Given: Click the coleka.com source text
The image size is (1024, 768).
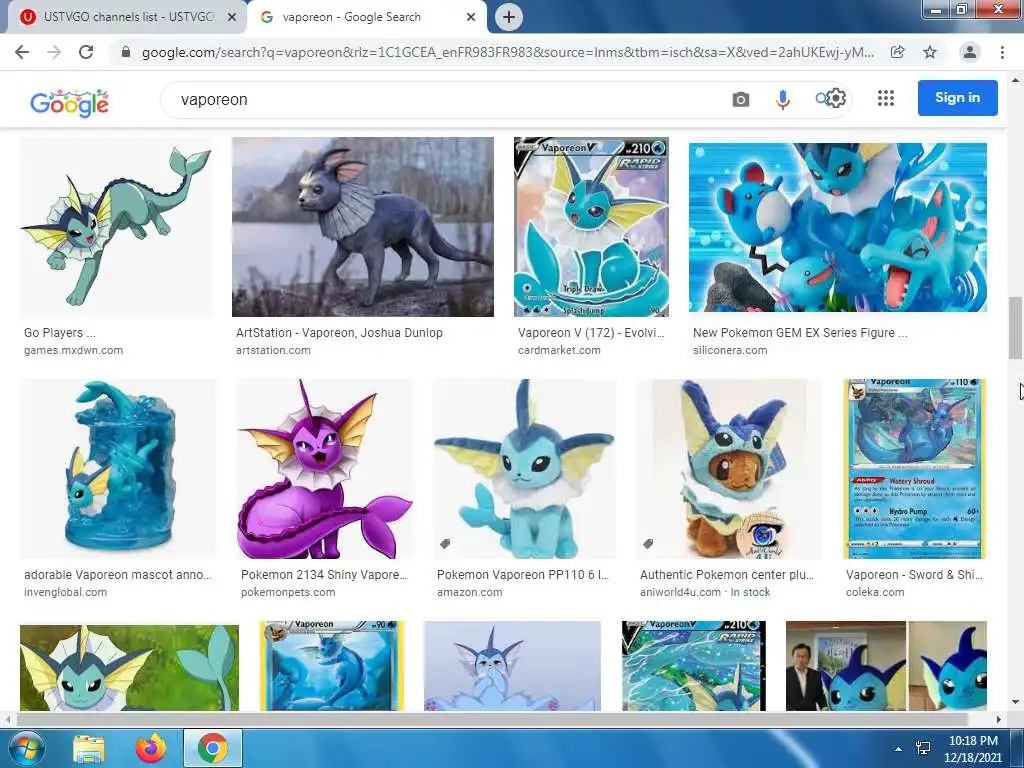Looking at the screenshot, I should (875, 592).
